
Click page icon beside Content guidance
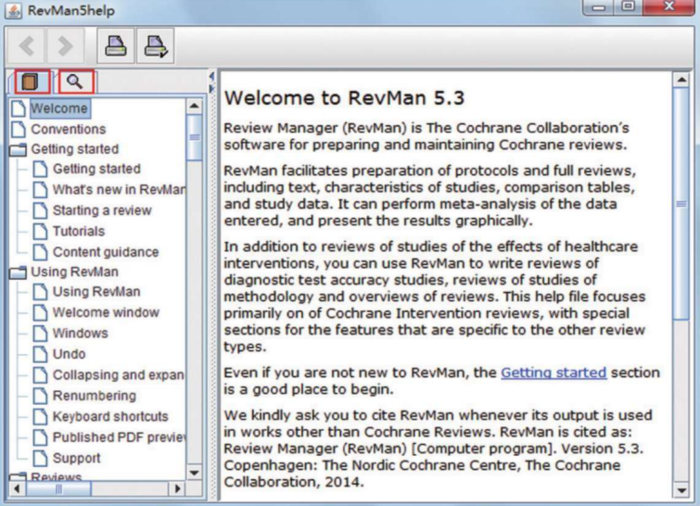click(40, 252)
